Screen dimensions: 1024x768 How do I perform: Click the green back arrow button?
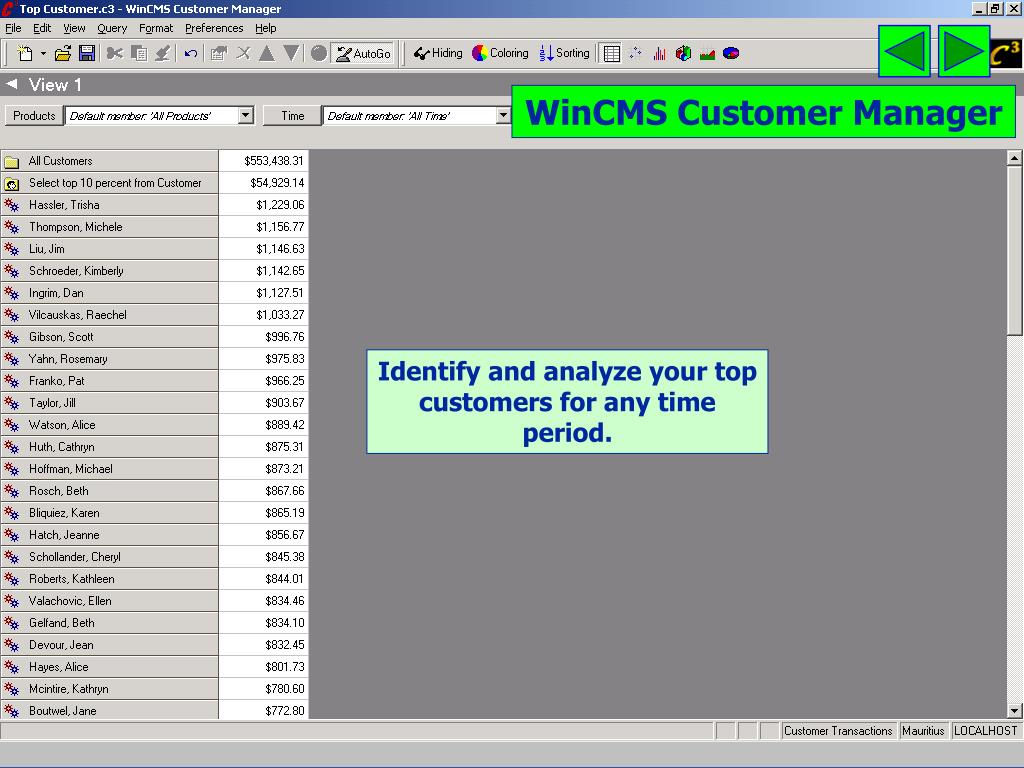coord(904,51)
